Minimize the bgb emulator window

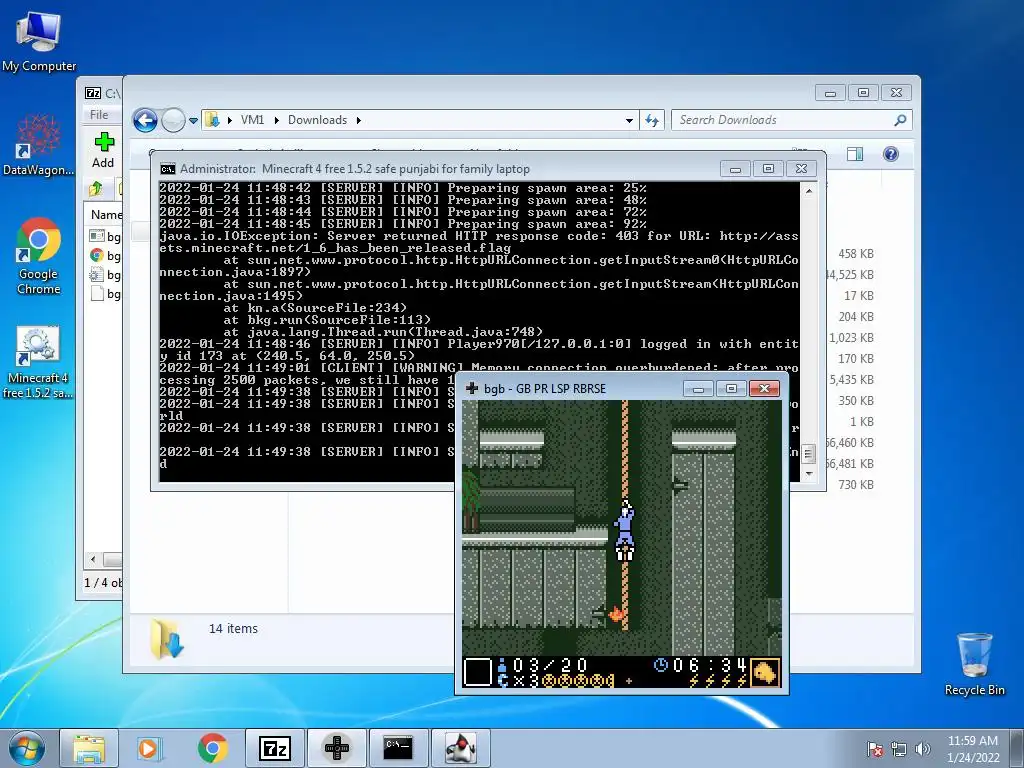coord(698,389)
